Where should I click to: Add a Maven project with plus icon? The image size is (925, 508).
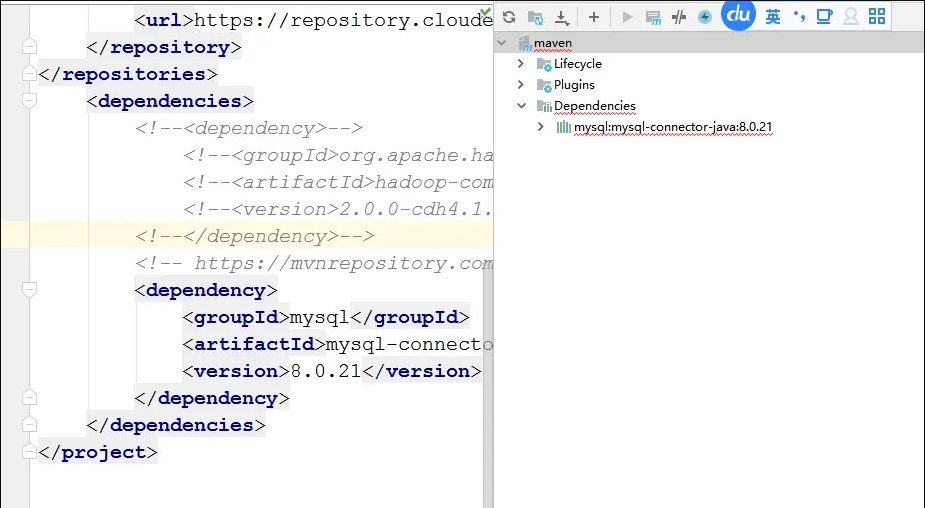594,17
